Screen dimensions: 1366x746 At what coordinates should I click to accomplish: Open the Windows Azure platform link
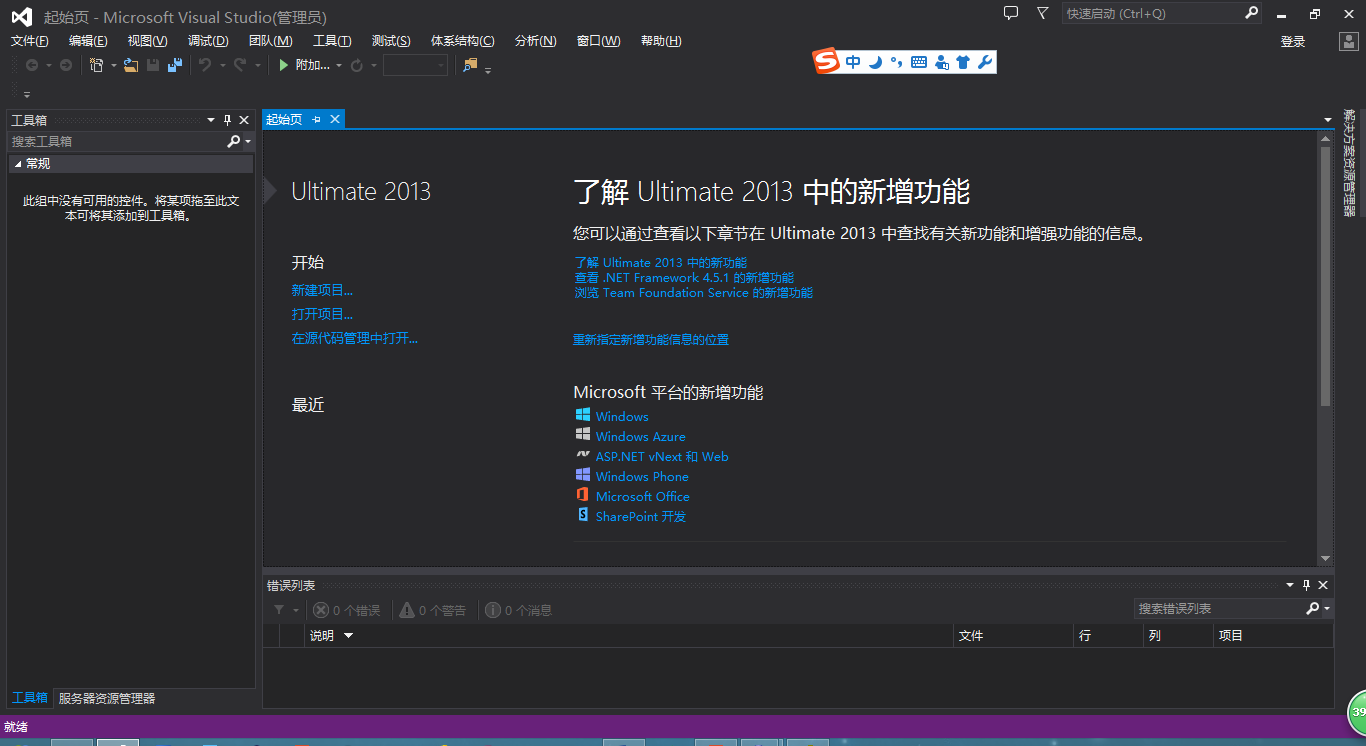(x=641, y=437)
